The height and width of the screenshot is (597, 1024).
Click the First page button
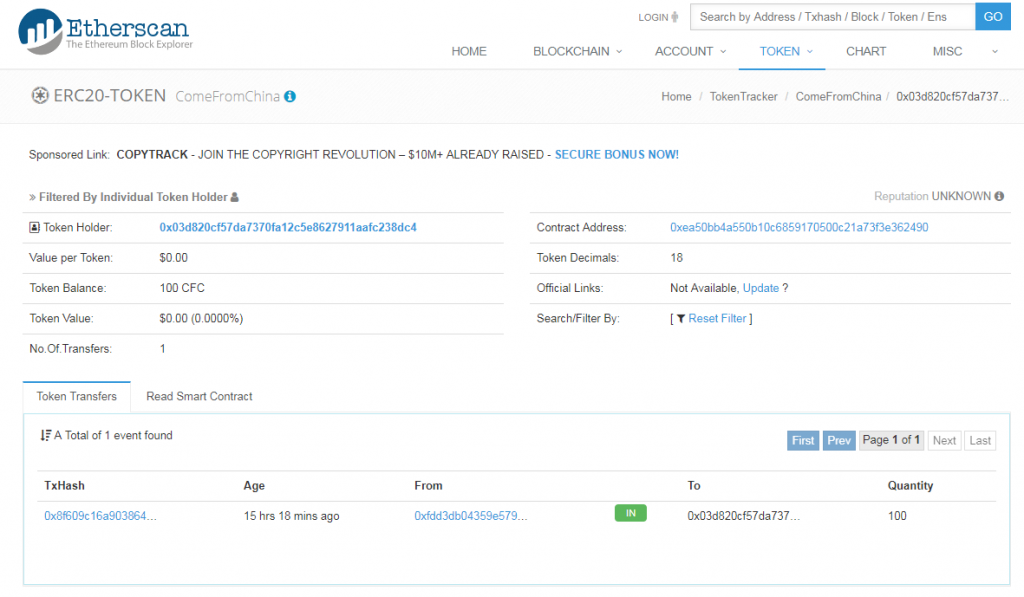click(803, 440)
